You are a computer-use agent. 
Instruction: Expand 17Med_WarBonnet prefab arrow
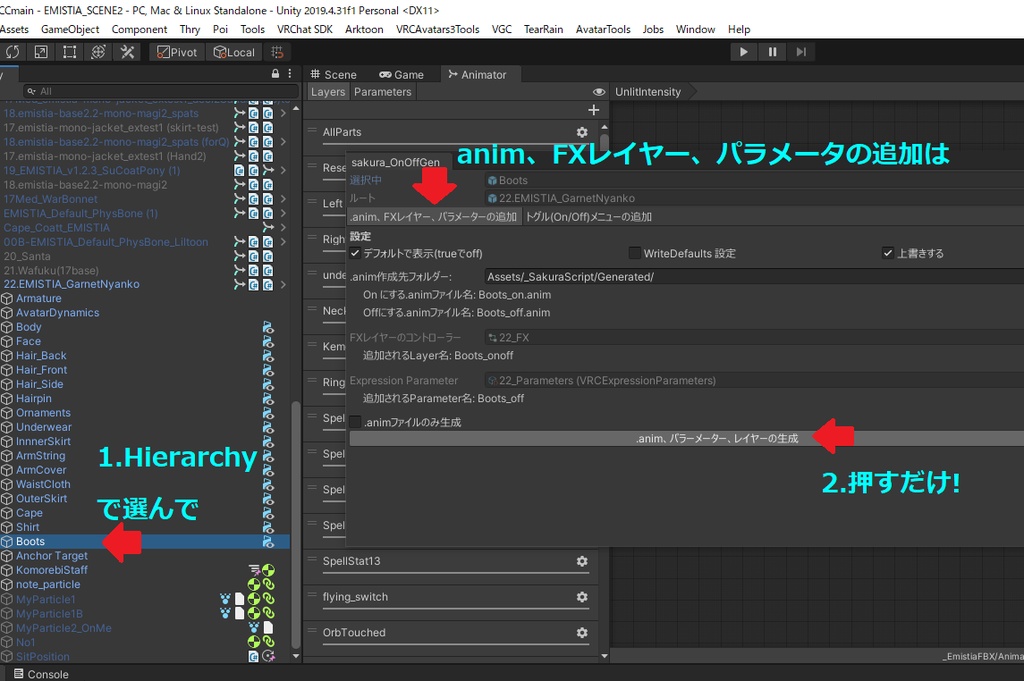click(x=283, y=199)
